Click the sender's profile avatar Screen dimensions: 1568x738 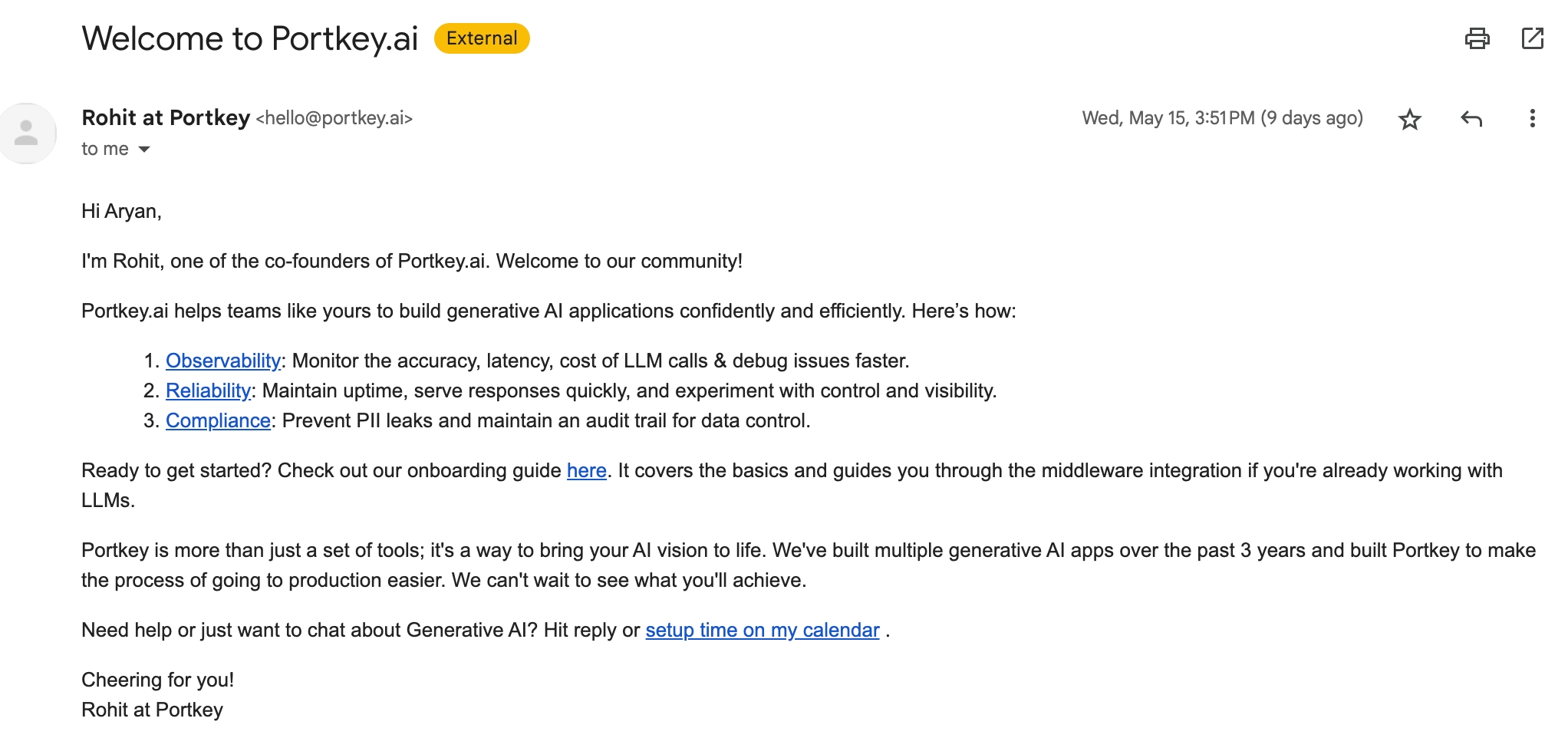point(27,133)
